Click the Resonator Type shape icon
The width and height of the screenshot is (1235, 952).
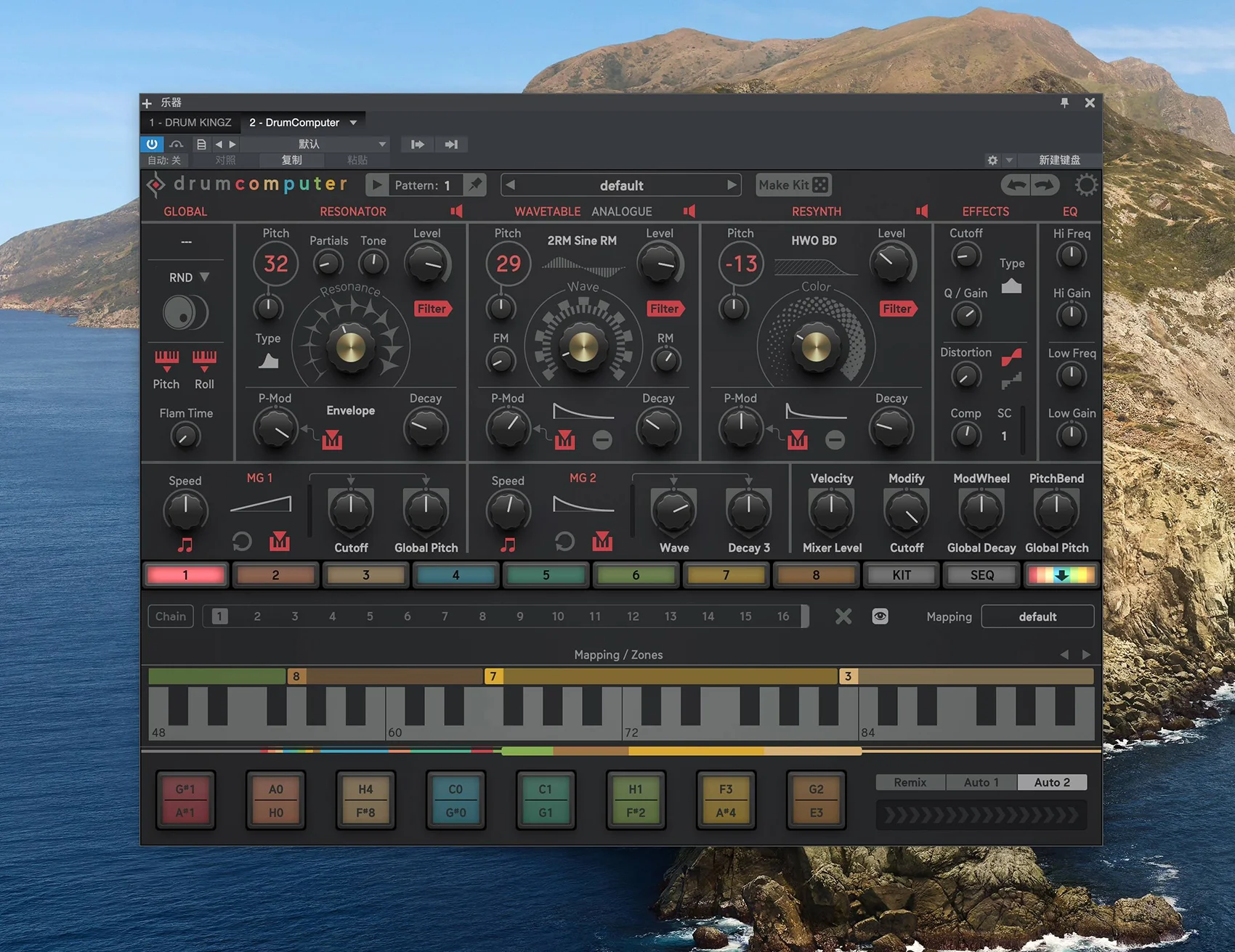click(269, 360)
